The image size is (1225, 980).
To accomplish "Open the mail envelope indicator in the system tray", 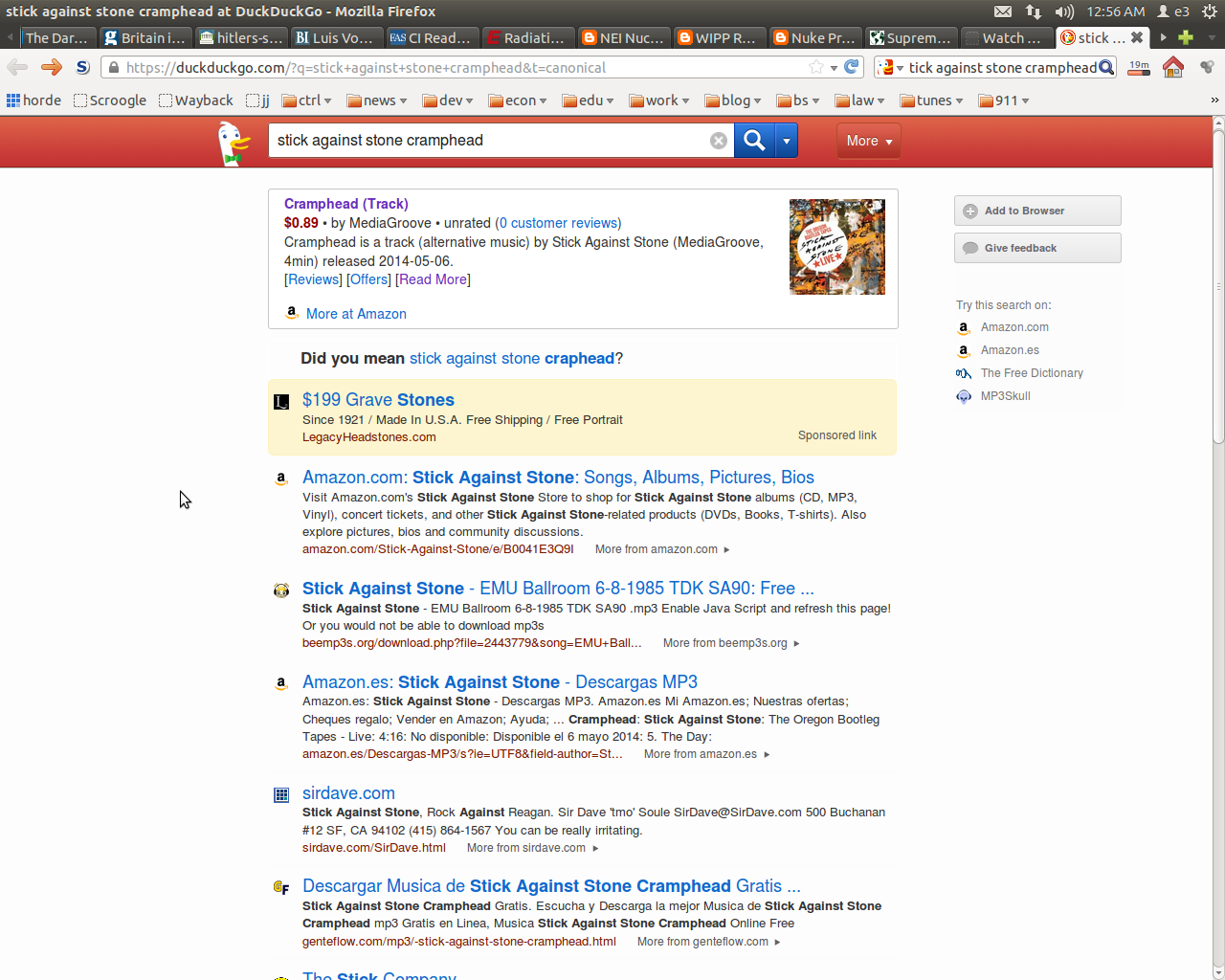I will [1002, 11].
